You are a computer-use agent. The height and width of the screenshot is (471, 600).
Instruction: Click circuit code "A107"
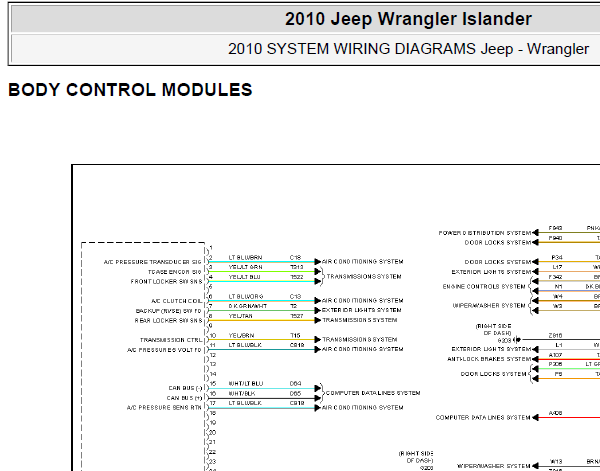(x=555, y=355)
